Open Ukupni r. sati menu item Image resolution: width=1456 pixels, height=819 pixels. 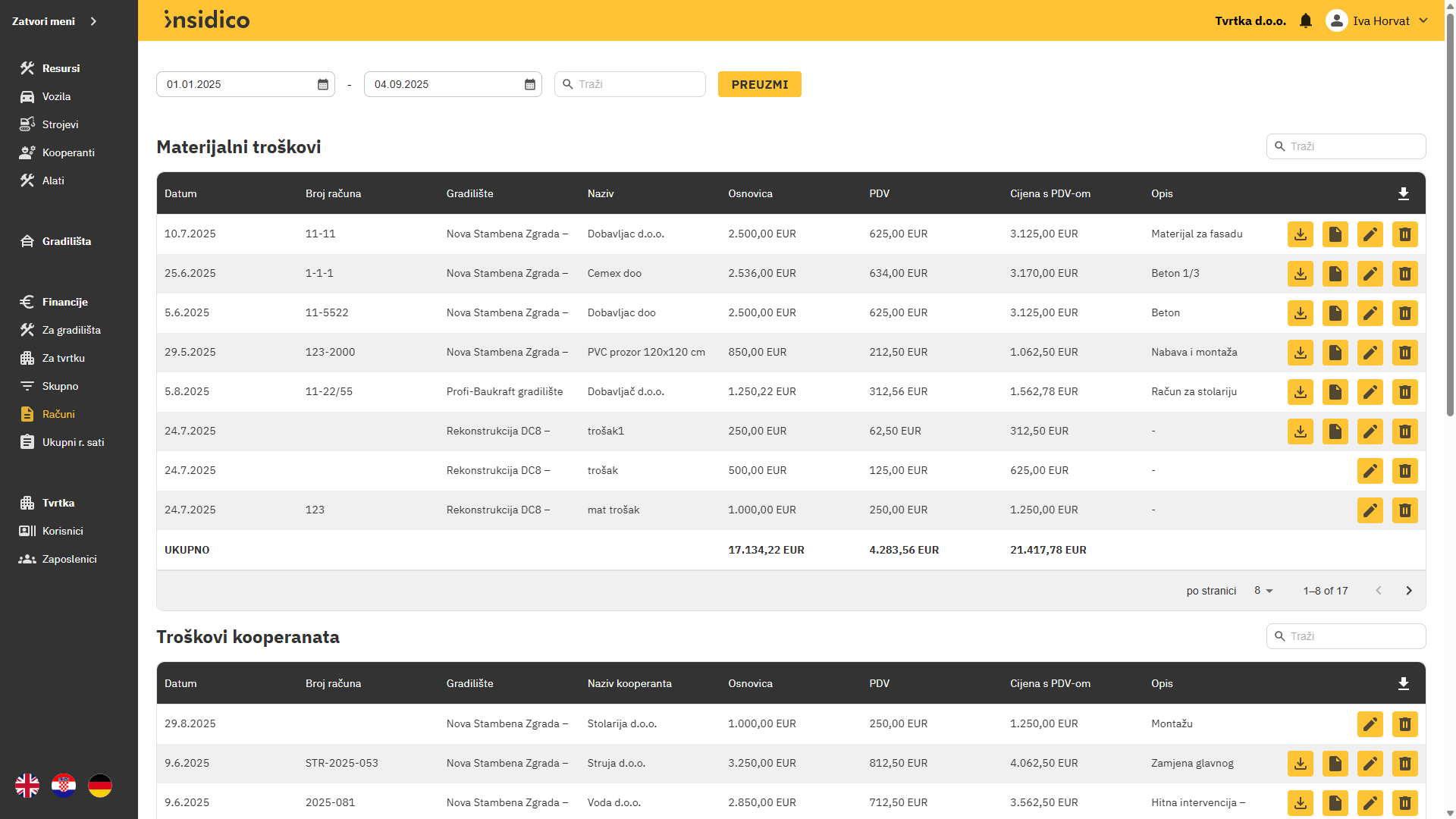73,442
